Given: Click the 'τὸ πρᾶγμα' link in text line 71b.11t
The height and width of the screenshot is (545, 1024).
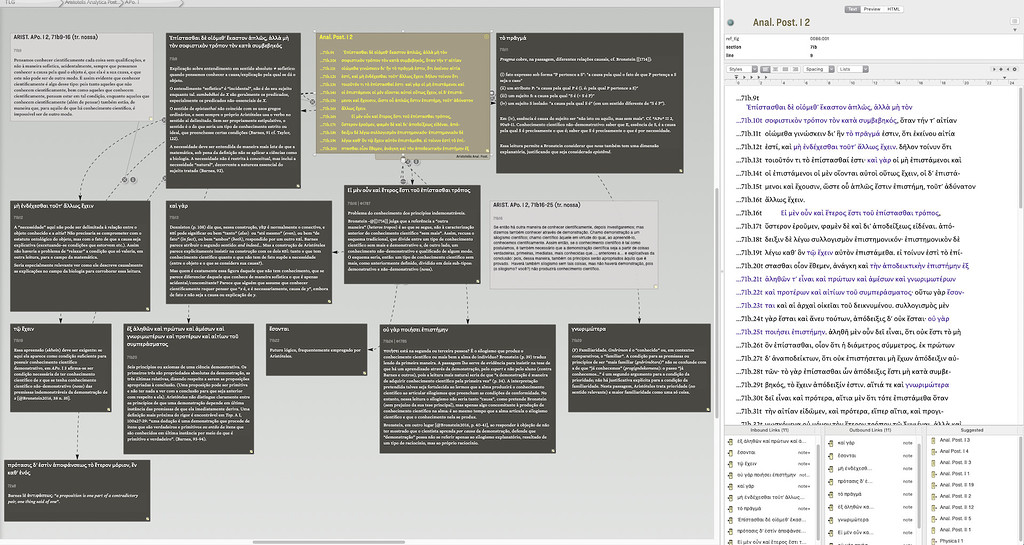Looking at the screenshot, I should click(x=864, y=134).
